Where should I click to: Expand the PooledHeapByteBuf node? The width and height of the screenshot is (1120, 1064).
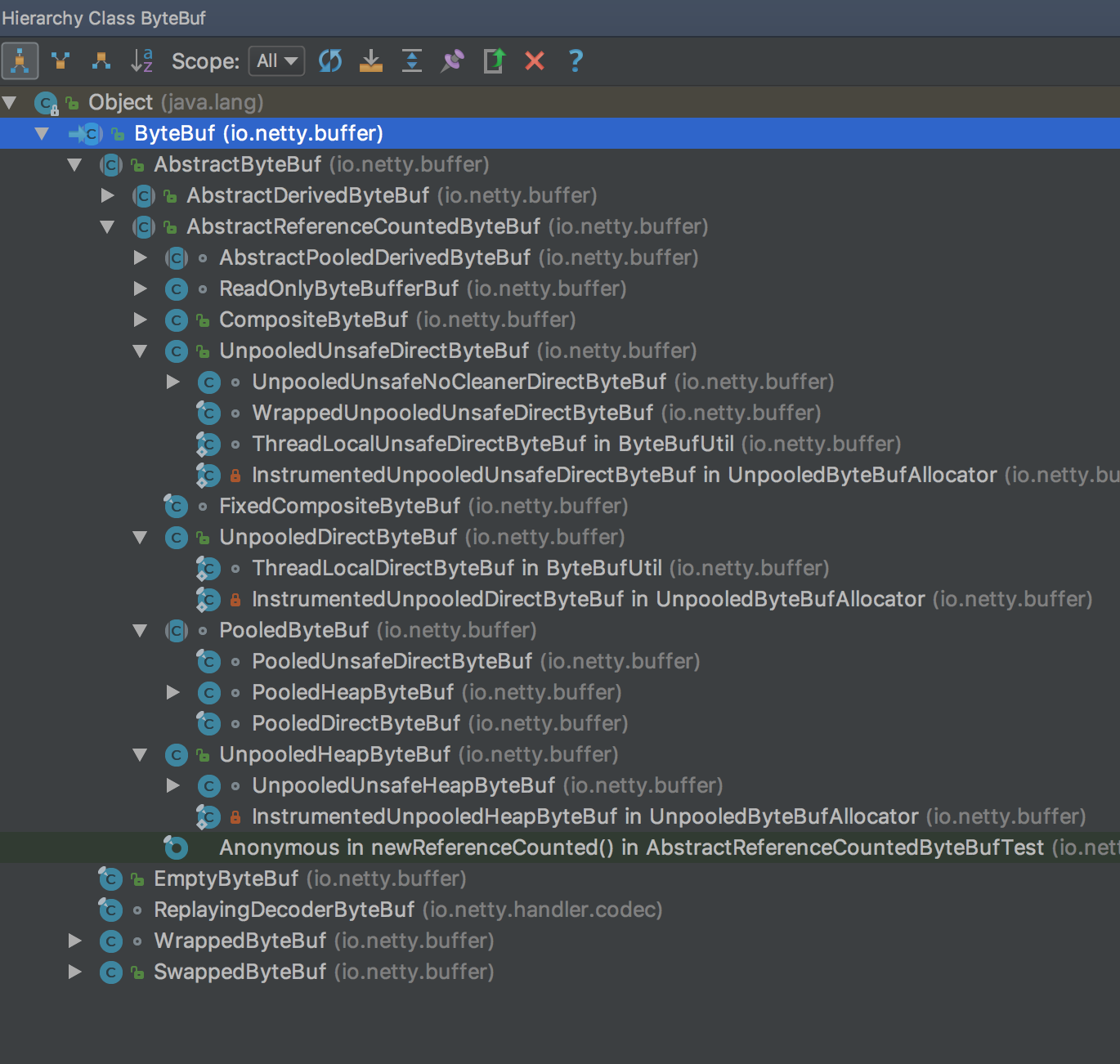172,692
